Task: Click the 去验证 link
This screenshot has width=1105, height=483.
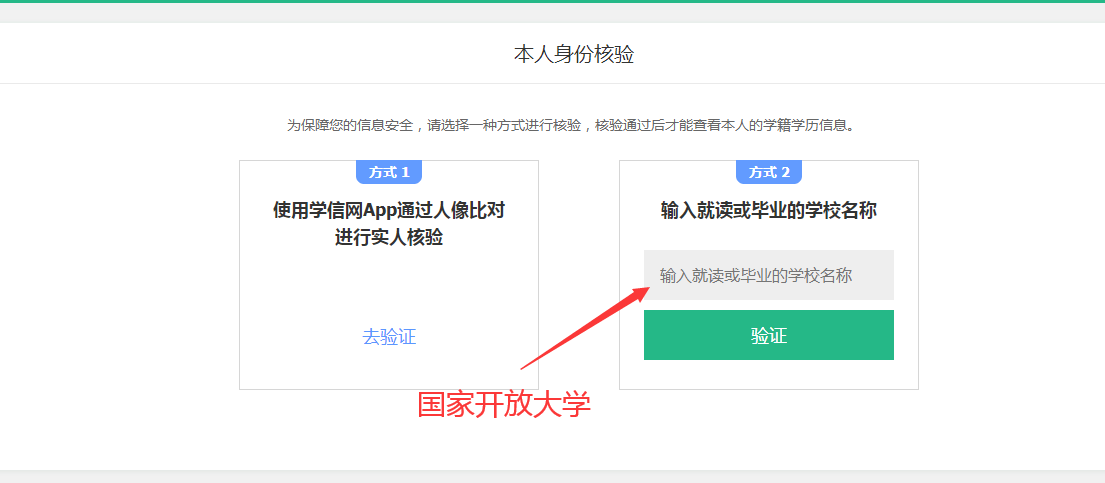Action: point(389,337)
